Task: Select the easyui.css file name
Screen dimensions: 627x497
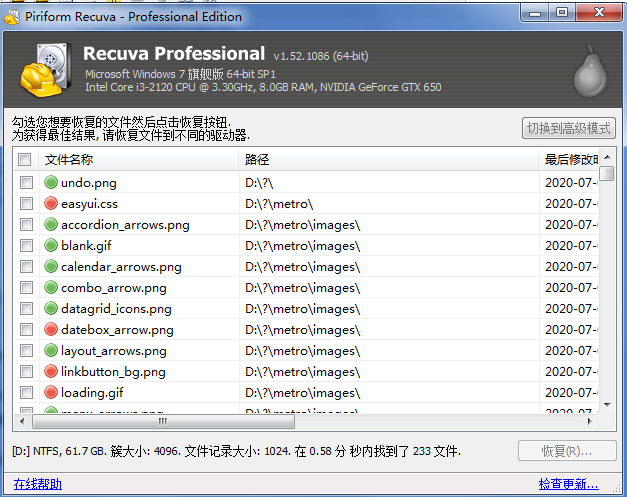Action: click(x=90, y=204)
